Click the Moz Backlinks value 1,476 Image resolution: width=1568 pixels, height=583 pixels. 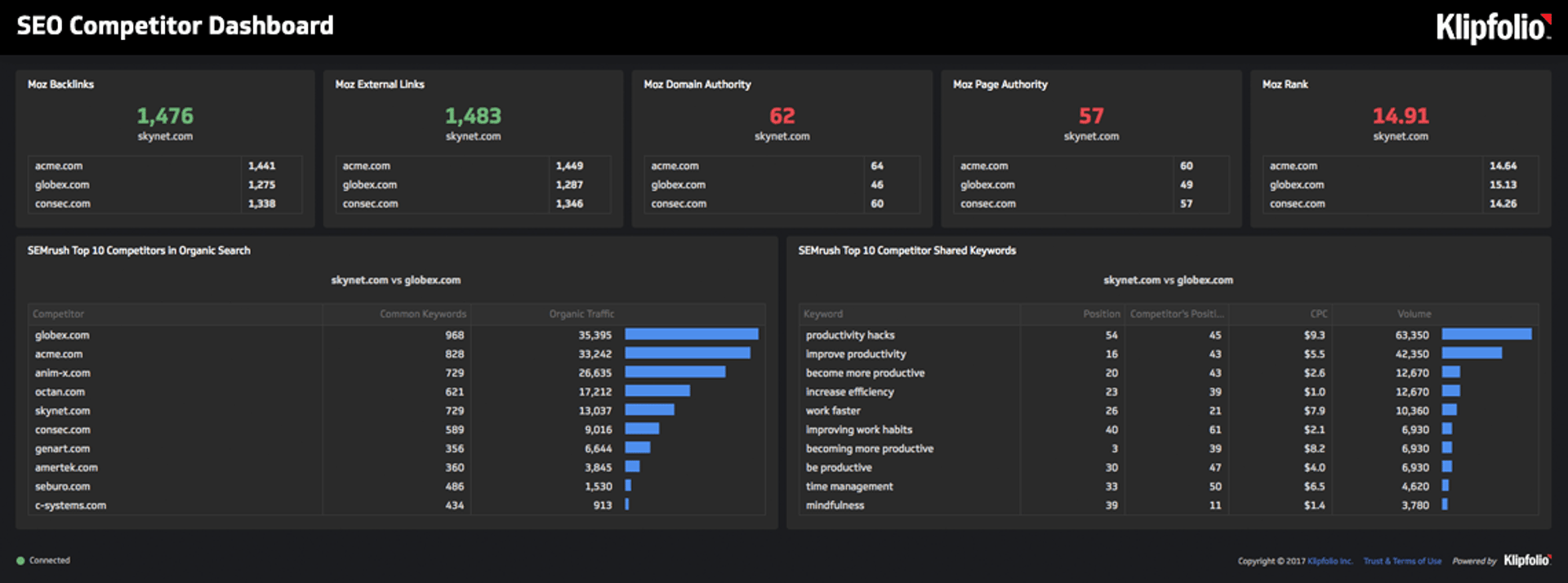point(165,116)
